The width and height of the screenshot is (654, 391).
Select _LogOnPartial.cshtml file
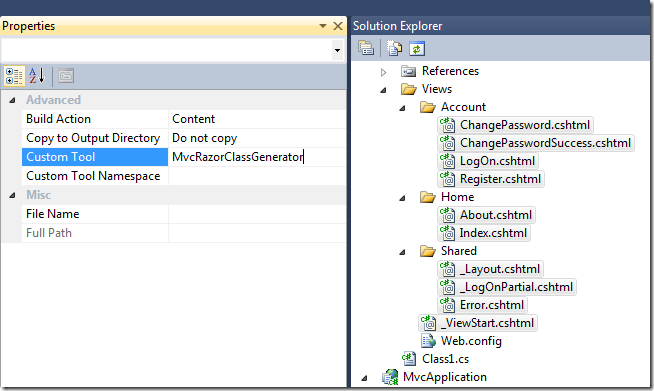point(516,287)
